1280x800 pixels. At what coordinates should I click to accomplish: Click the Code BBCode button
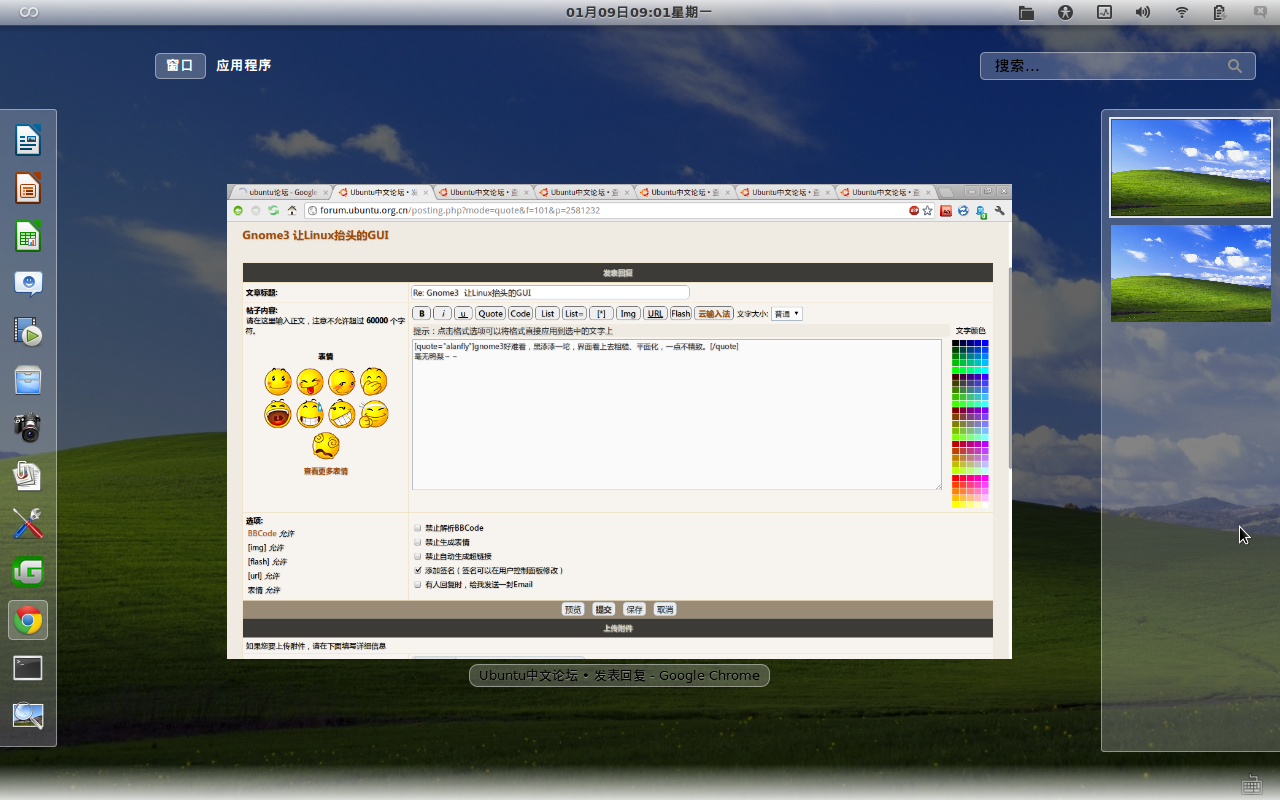tap(520, 313)
